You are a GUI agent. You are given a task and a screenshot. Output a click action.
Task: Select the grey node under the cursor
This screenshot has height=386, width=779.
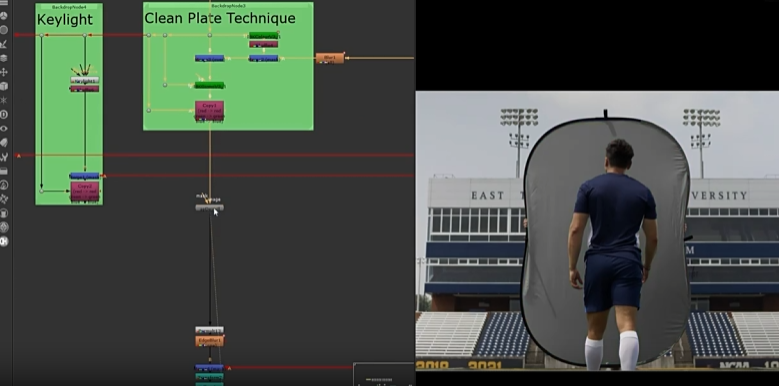(x=209, y=208)
